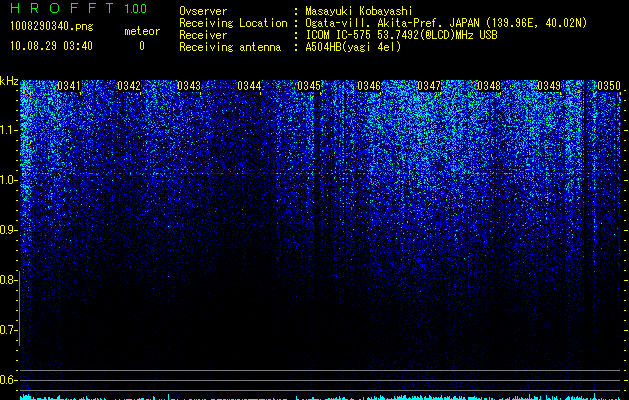Click the 0350 time marker
629x400 pixels.
(x=609, y=86)
